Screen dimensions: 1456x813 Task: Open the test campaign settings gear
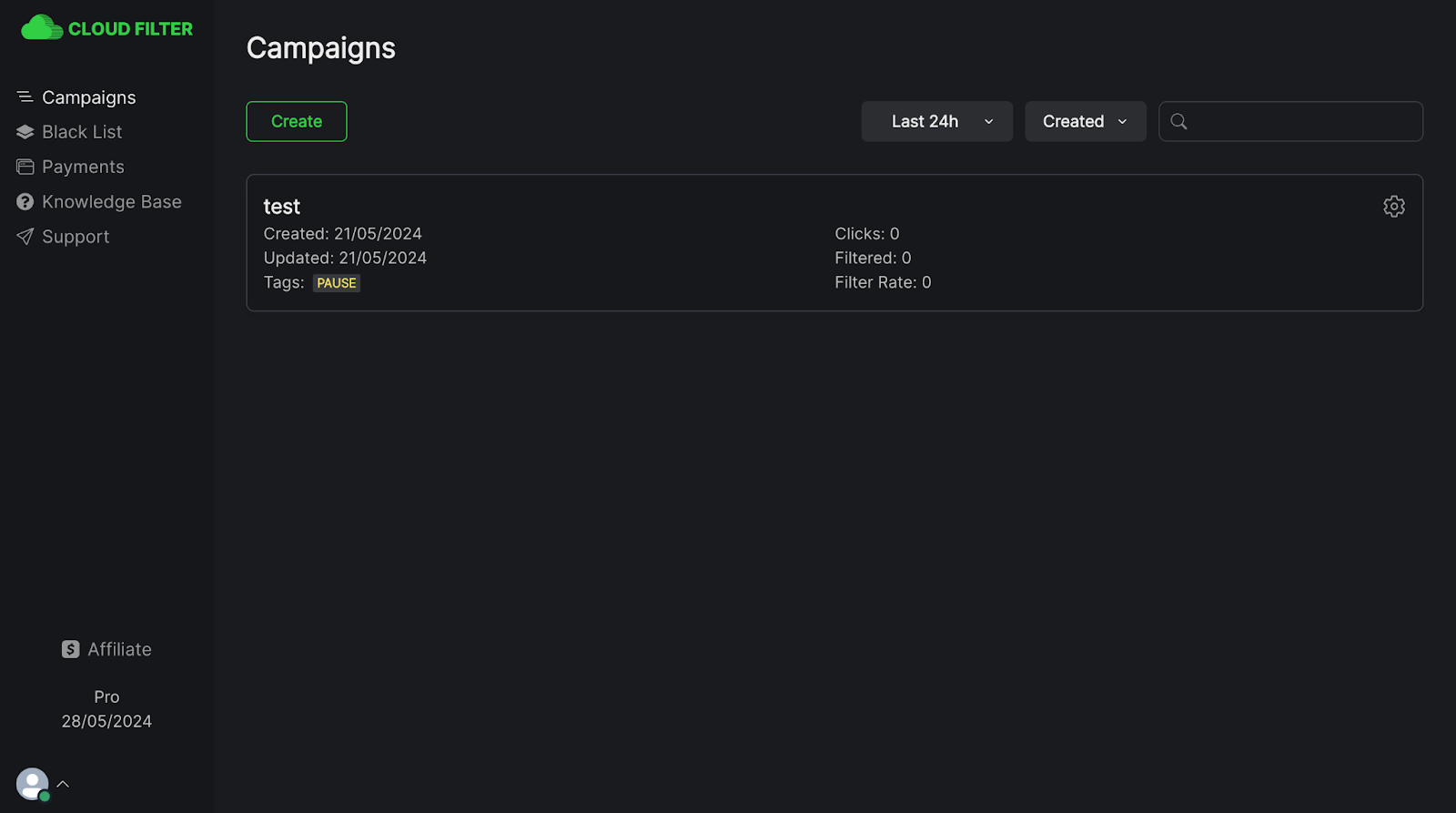coord(1393,207)
